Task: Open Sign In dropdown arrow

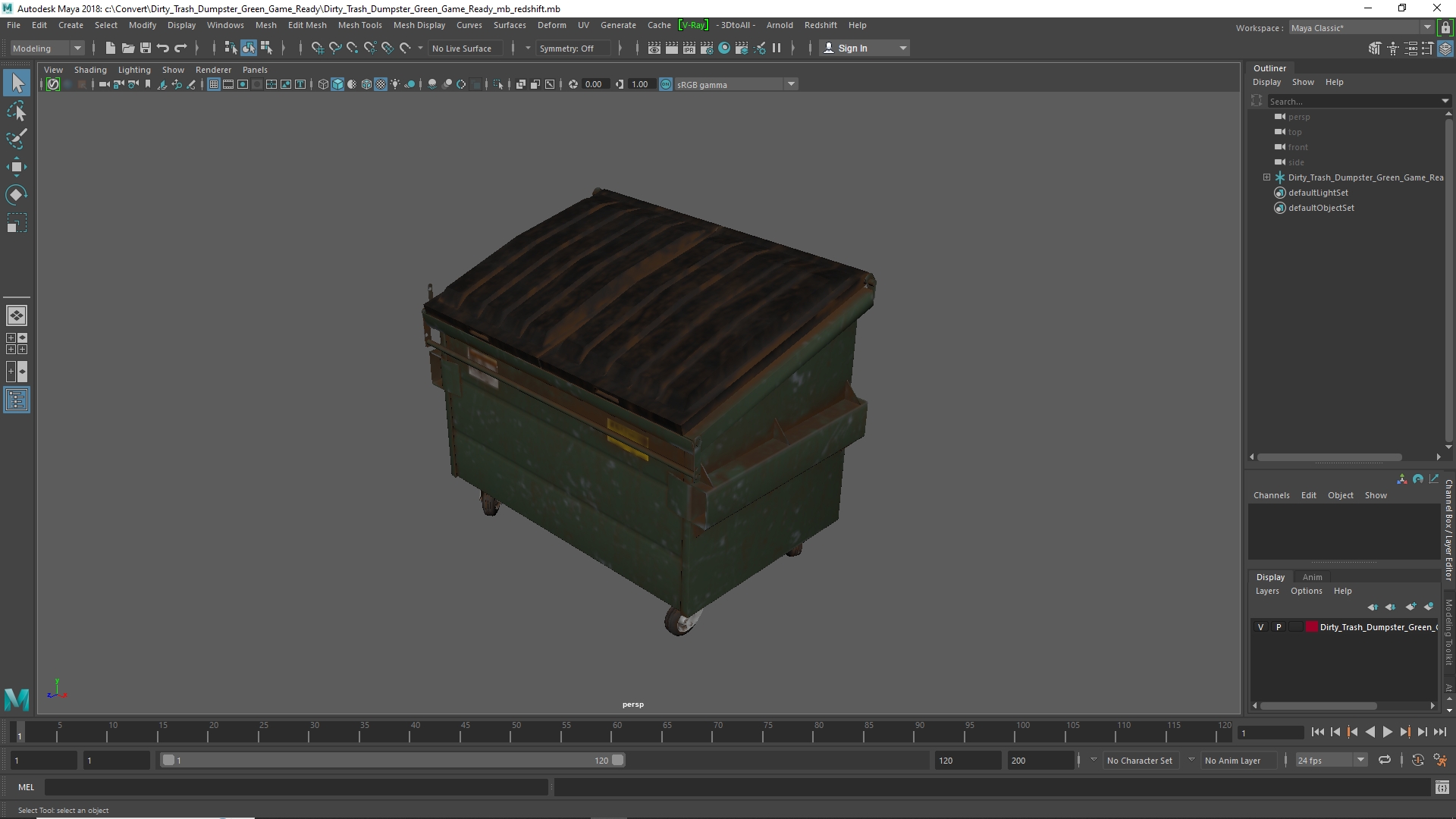Action: [x=902, y=48]
